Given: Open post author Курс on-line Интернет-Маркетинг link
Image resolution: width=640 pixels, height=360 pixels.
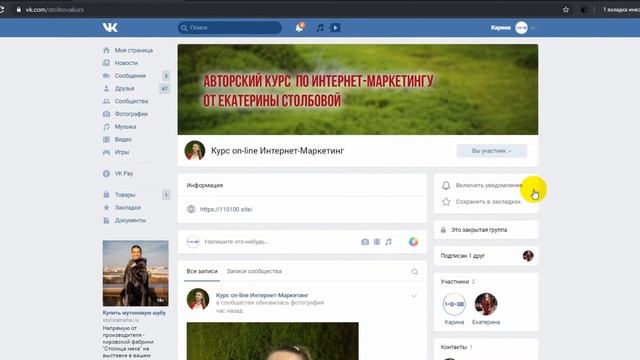Looking at the screenshot, I should (262, 295).
